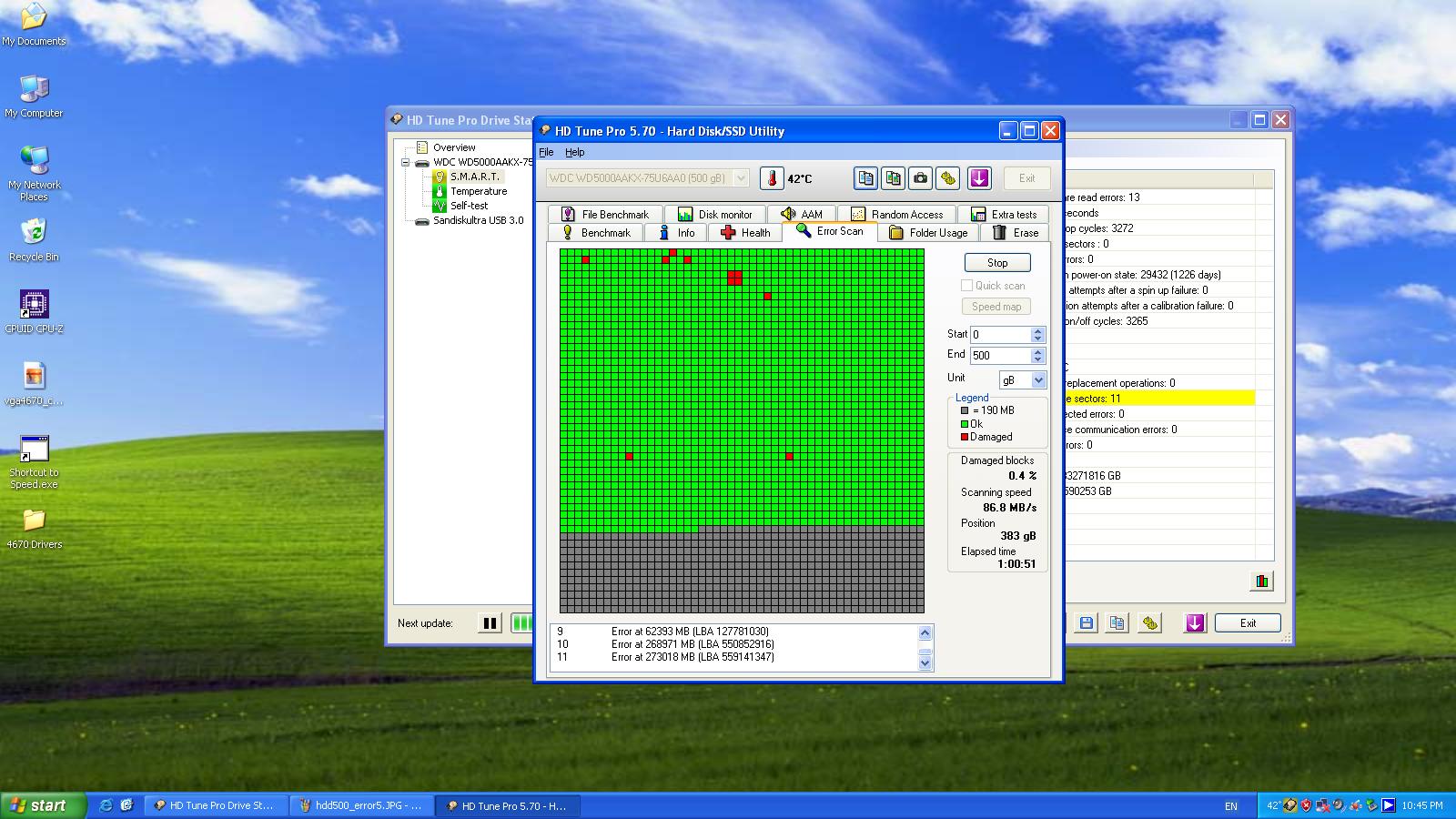Switch to Folder Usage tab

pyautogui.click(x=928, y=233)
